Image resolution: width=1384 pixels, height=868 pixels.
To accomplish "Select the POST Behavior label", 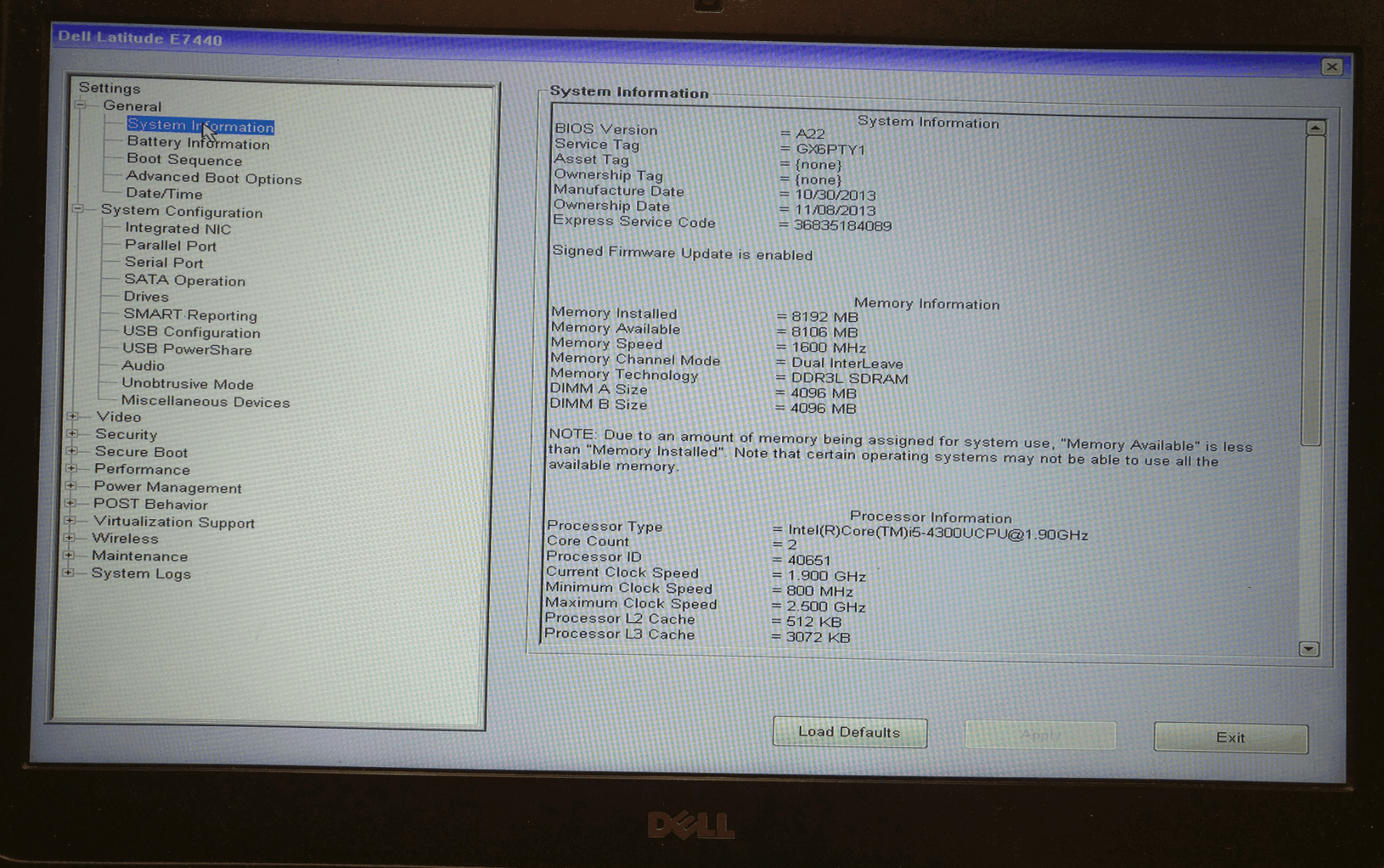I will pos(150,504).
